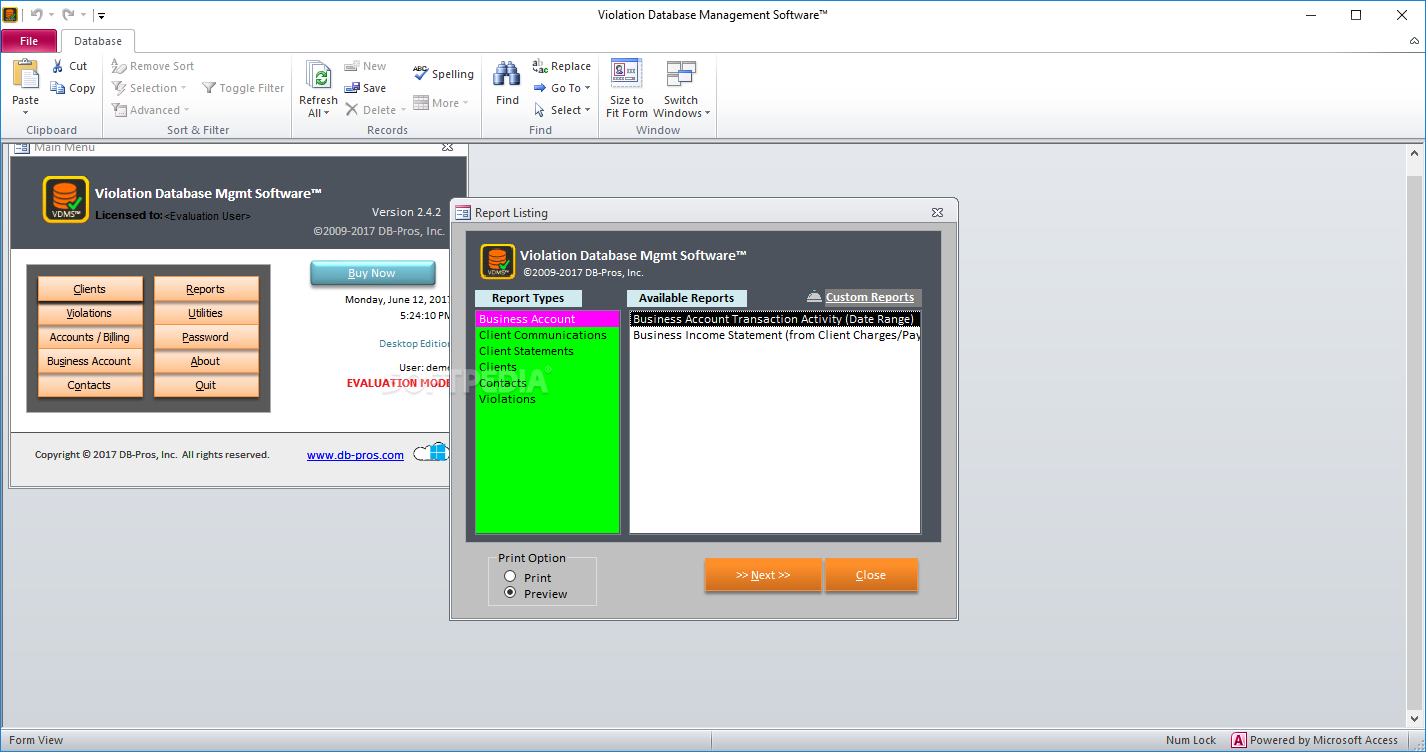Click the About button in Main Menu
1426x752 pixels.
(206, 361)
